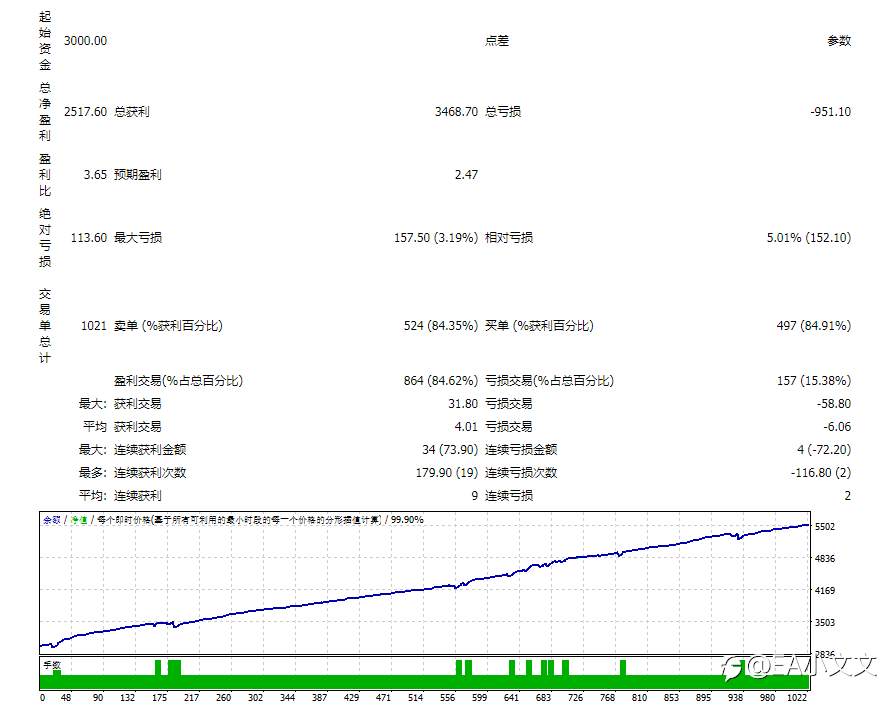Click the 手数 lots label in volume chart

[52, 665]
